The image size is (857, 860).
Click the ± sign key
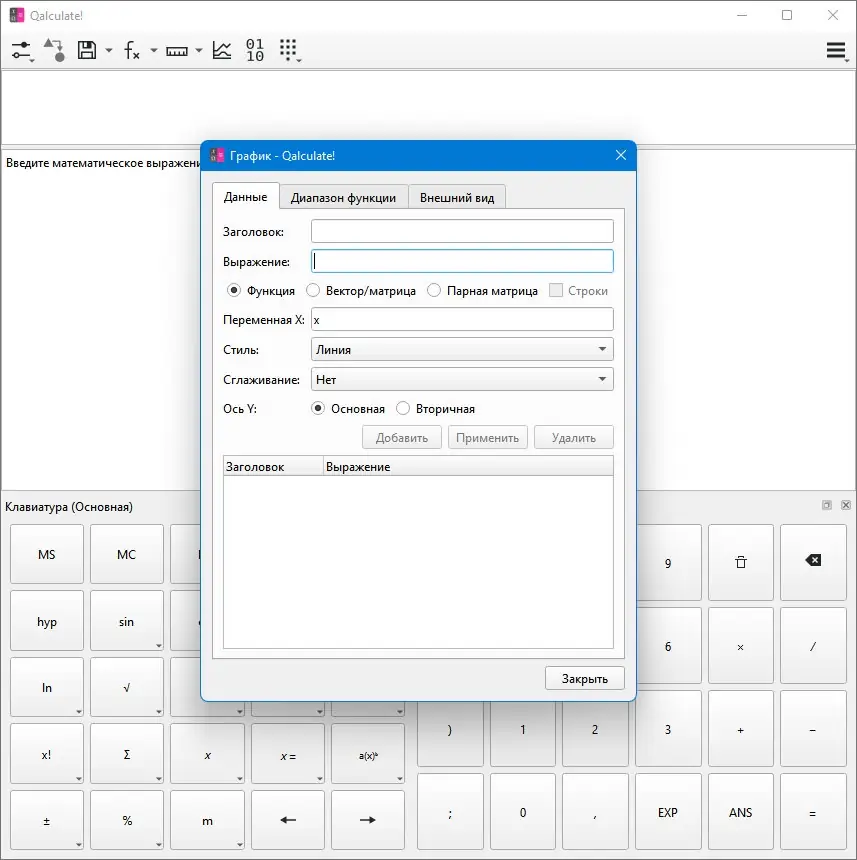[x=47, y=821]
